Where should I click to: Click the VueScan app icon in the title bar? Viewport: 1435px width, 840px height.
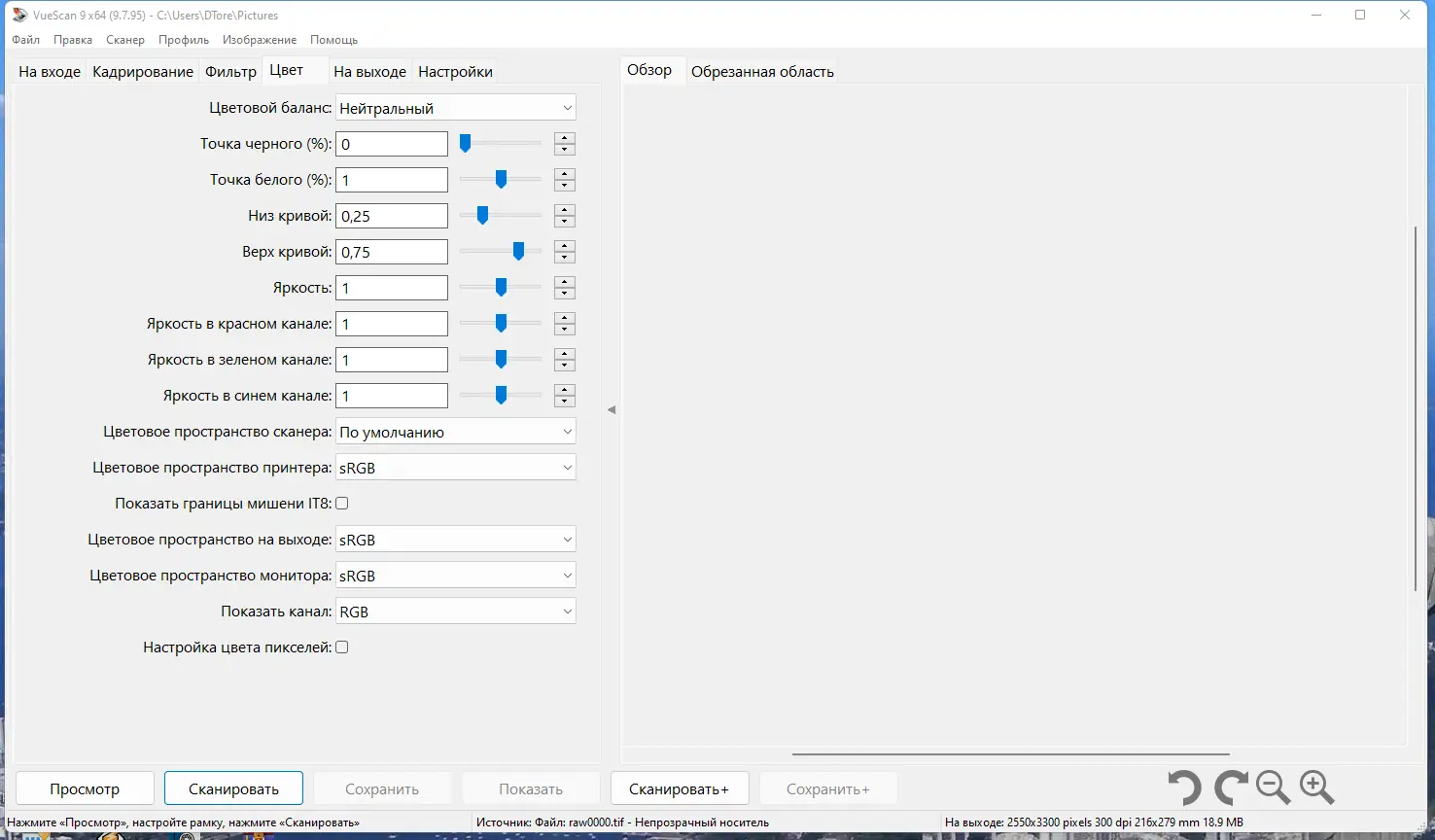(x=19, y=15)
